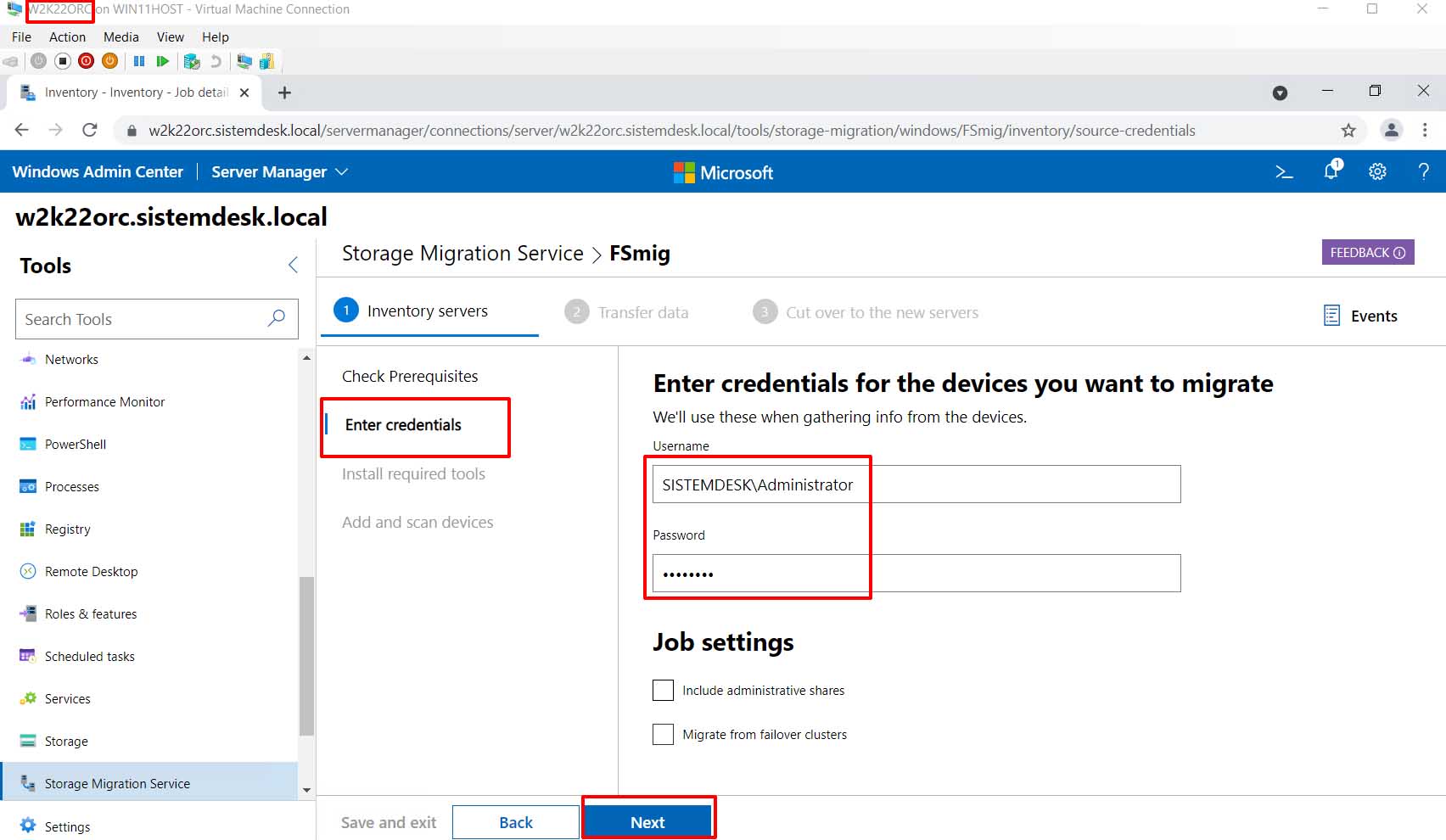Click the Windows Admin Center home link
1446x840 pixels.
98,171
